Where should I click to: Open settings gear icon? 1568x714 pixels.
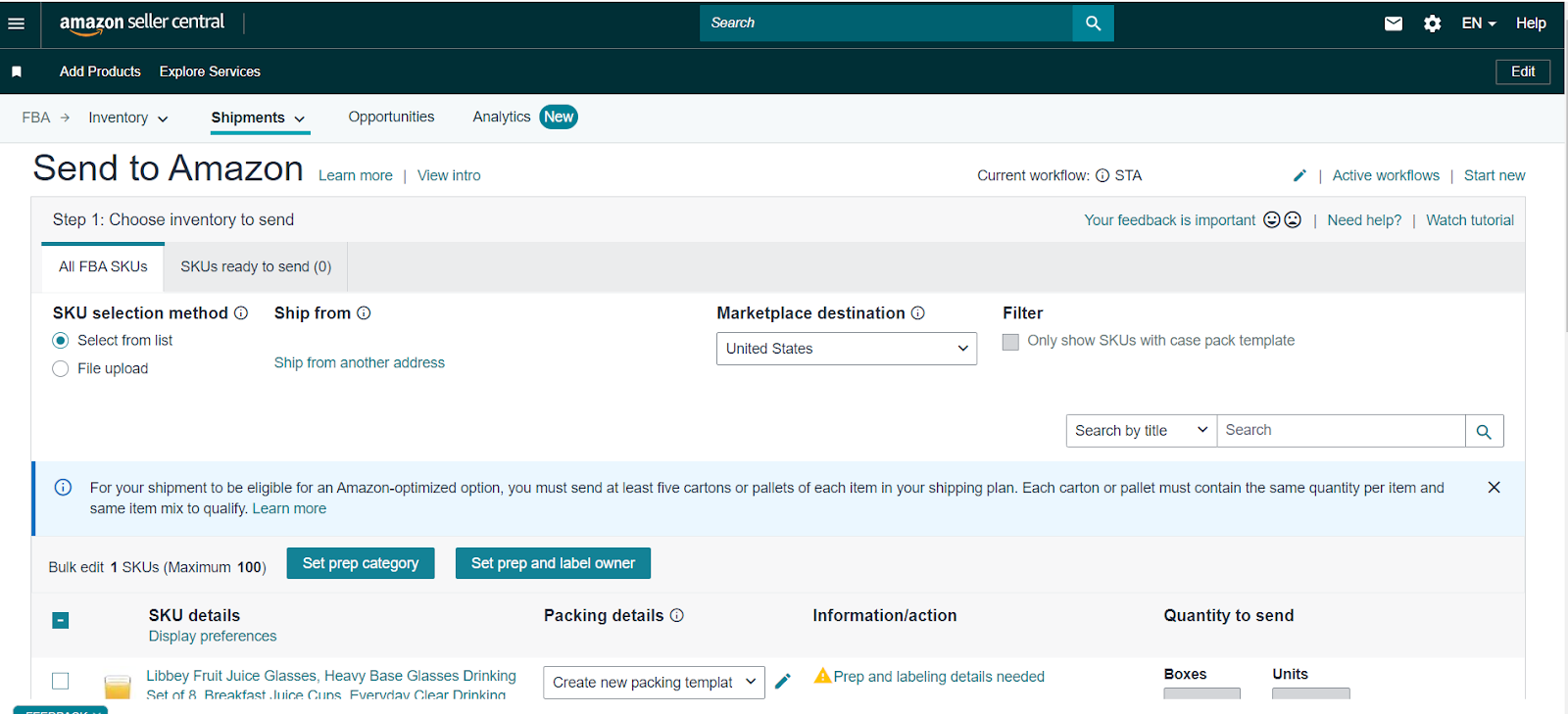(1432, 24)
